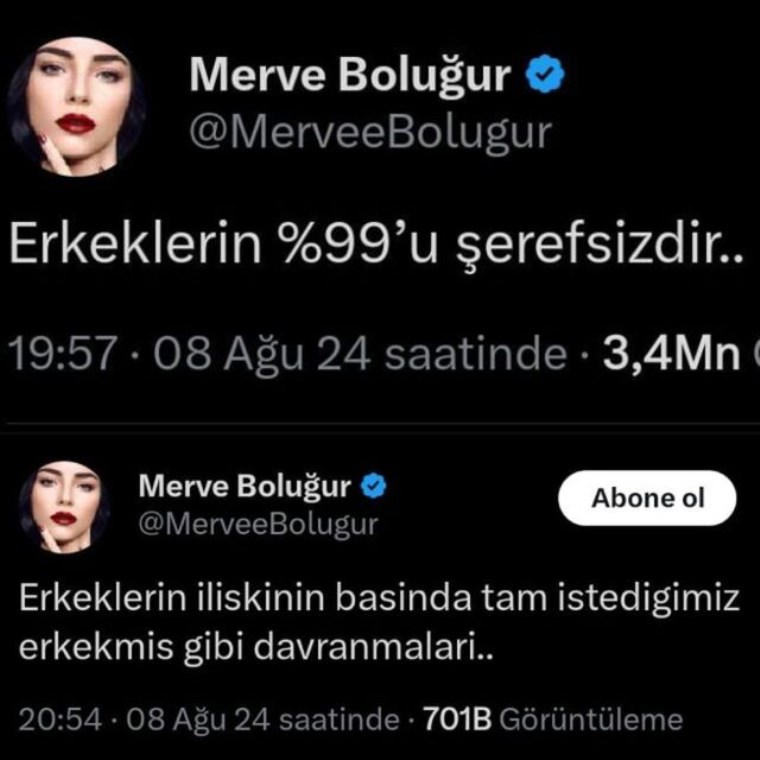Select the 19:57 time stamp
Screen dimensions: 760x760
pos(63,353)
